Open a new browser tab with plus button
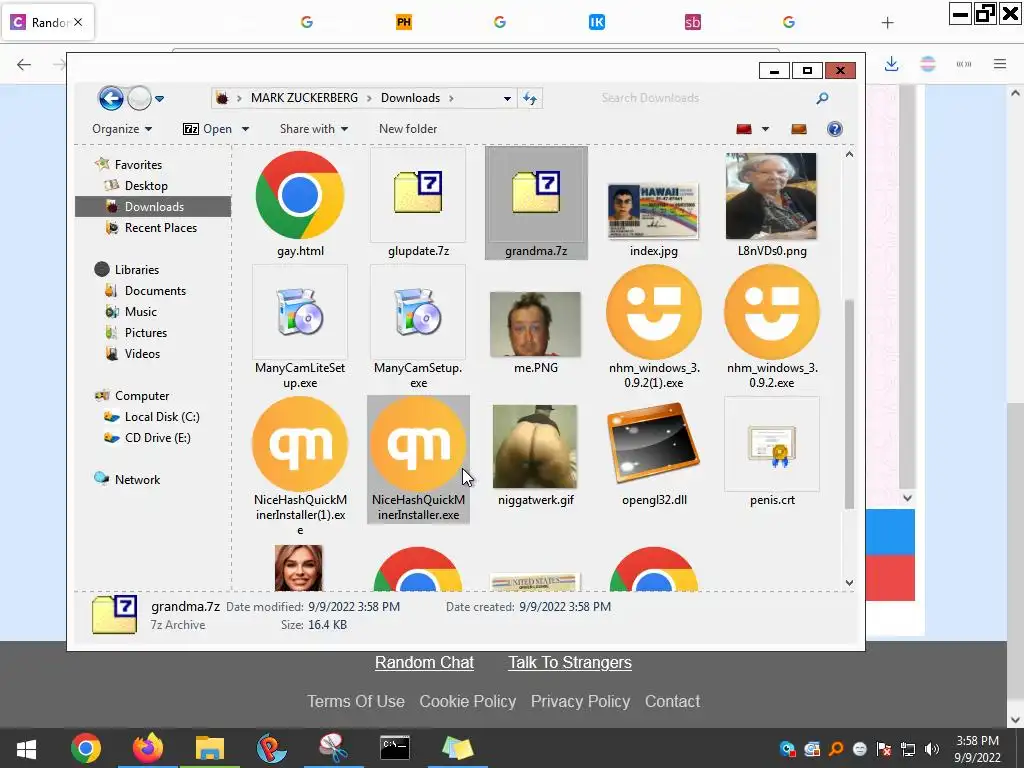 [x=887, y=23]
